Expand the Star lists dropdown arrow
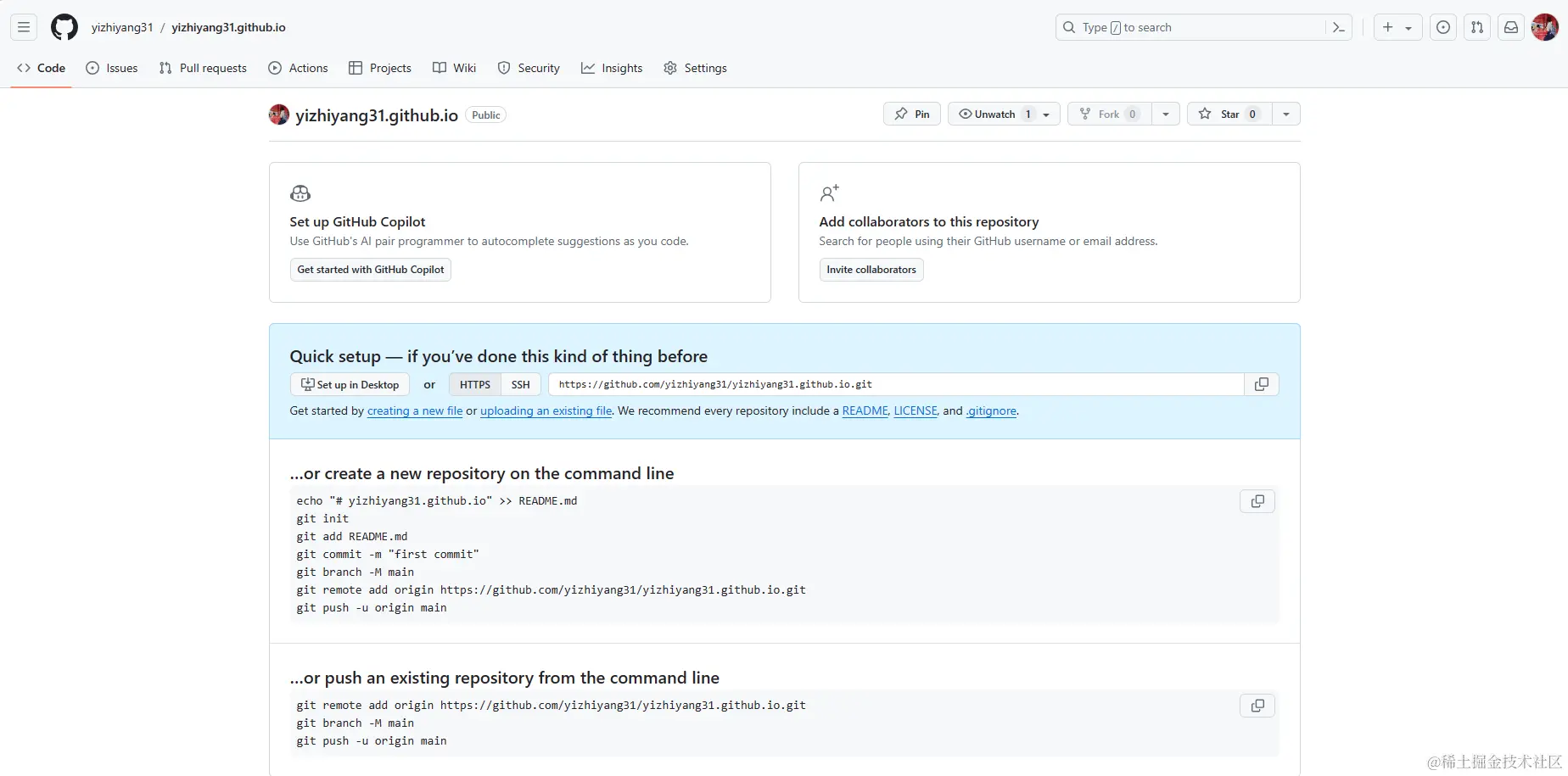The image size is (1568, 776). (x=1286, y=114)
